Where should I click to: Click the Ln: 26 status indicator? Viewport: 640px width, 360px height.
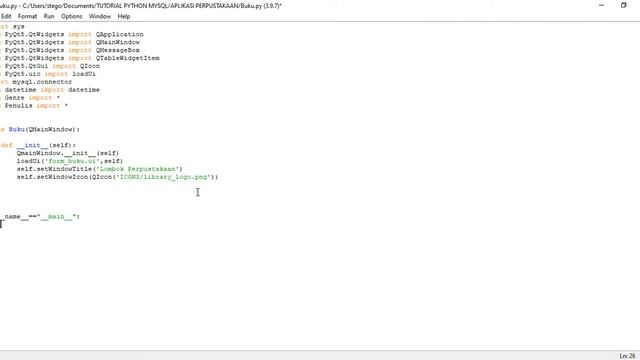(x=627, y=356)
